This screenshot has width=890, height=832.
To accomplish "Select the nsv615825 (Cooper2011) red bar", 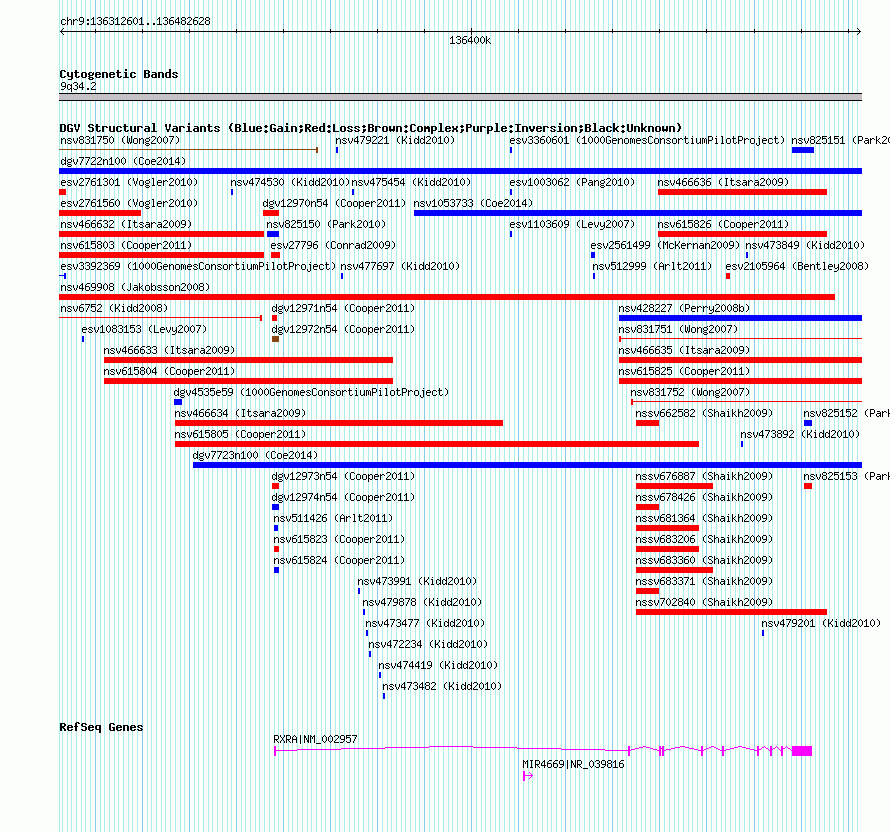I will [741, 381].
